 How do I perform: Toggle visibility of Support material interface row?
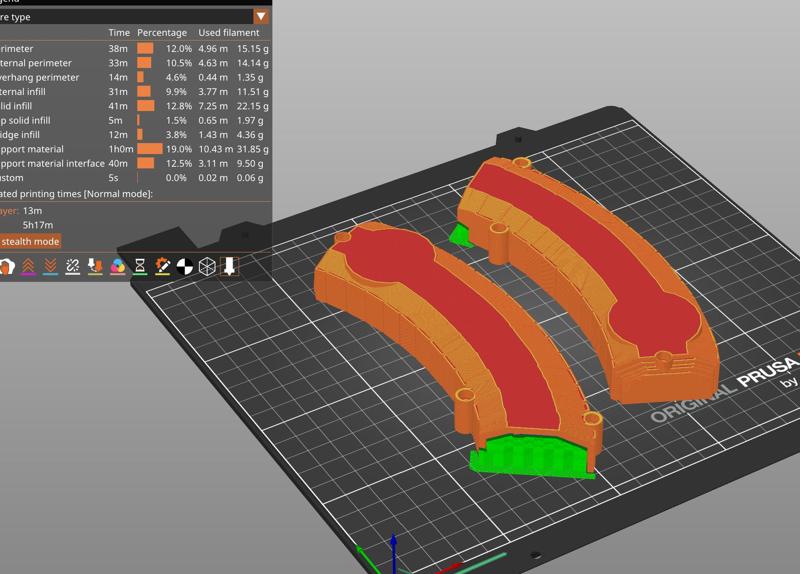pos(134,163)
